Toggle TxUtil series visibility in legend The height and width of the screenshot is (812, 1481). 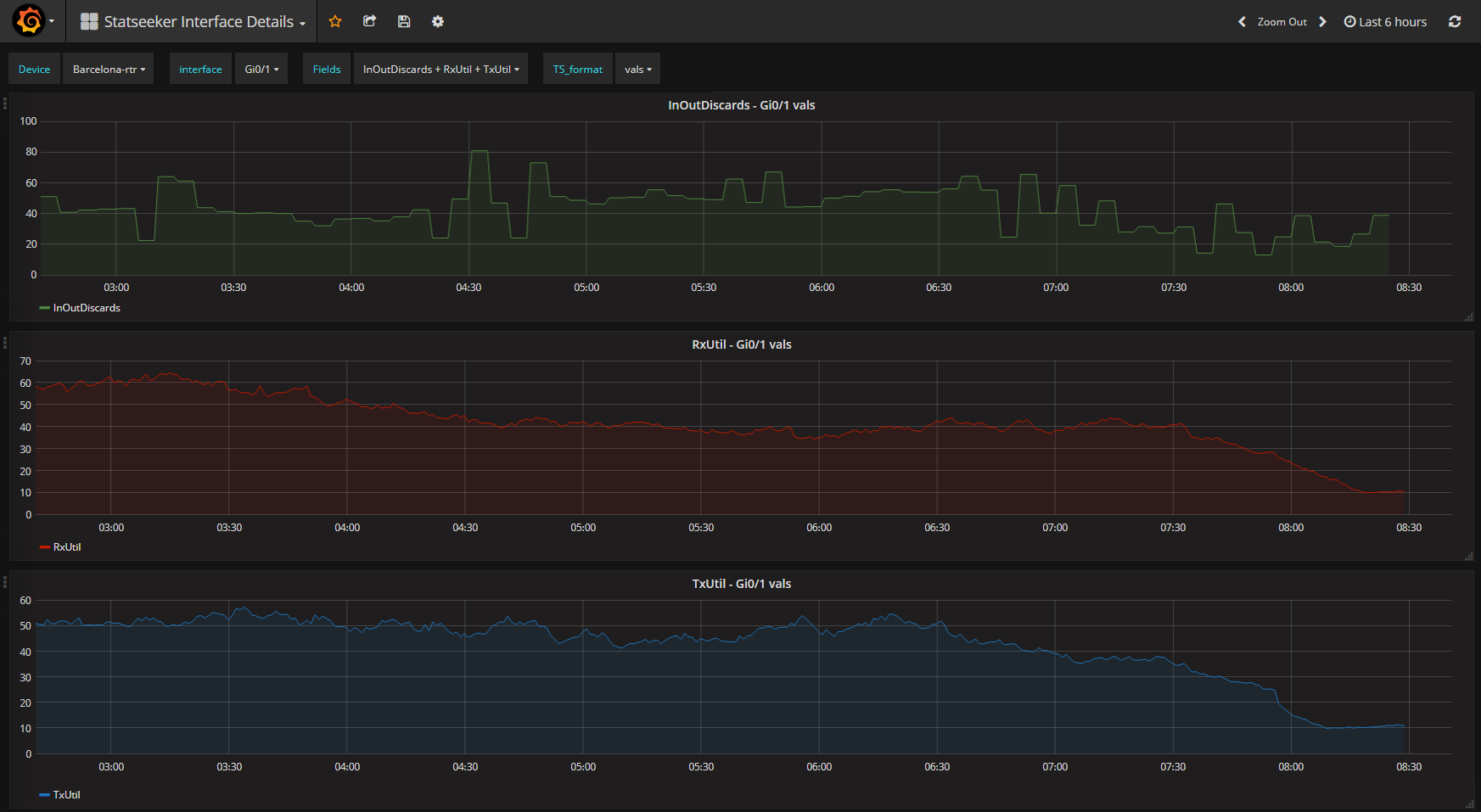(x=67, y=795)
